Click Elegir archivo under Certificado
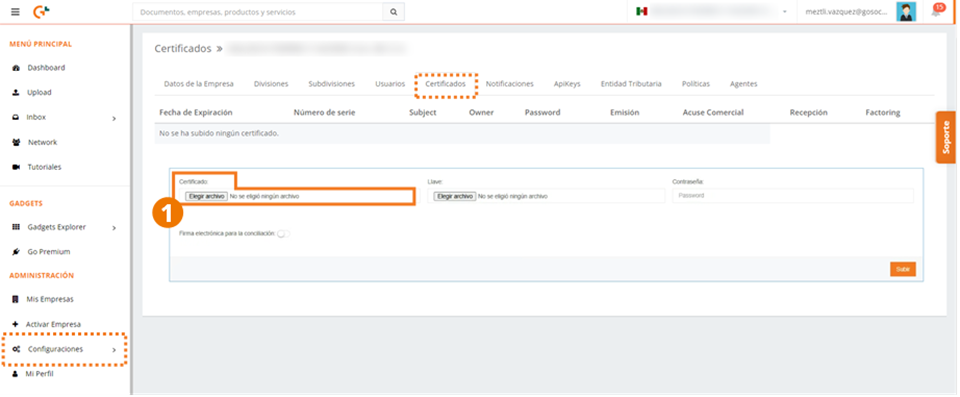960x397 pixels. coord(206,196)
